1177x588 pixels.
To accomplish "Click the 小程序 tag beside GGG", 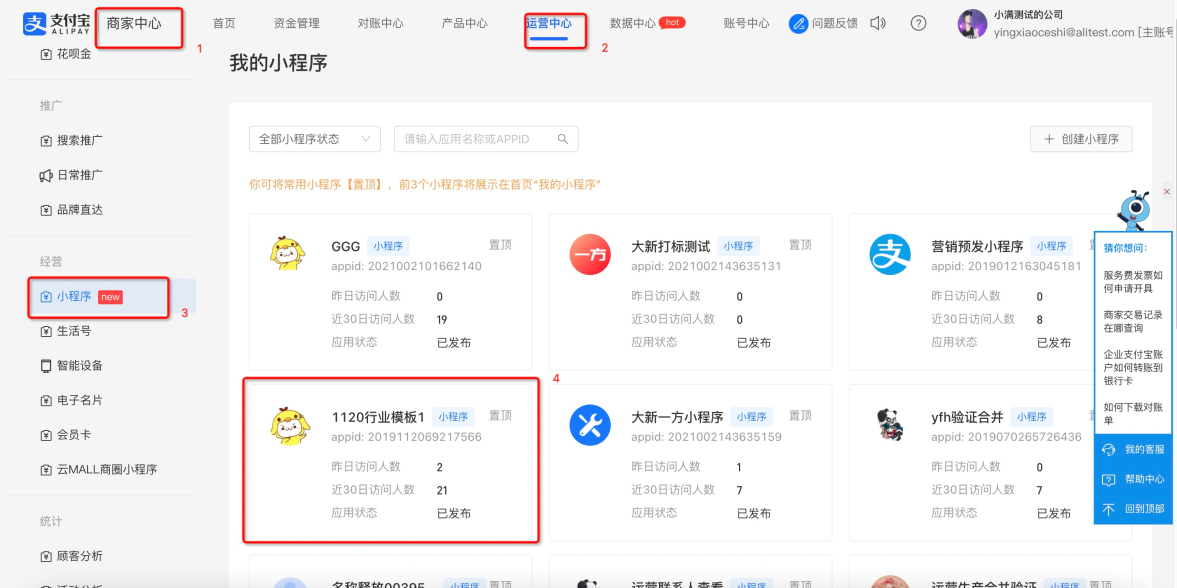I will (388, 246).
